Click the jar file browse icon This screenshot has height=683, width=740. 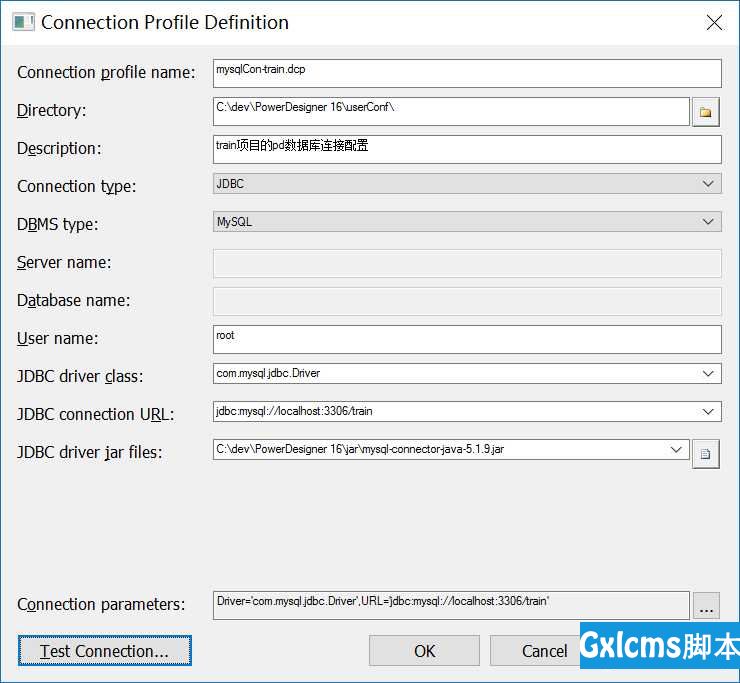click(x=706, y=454)
